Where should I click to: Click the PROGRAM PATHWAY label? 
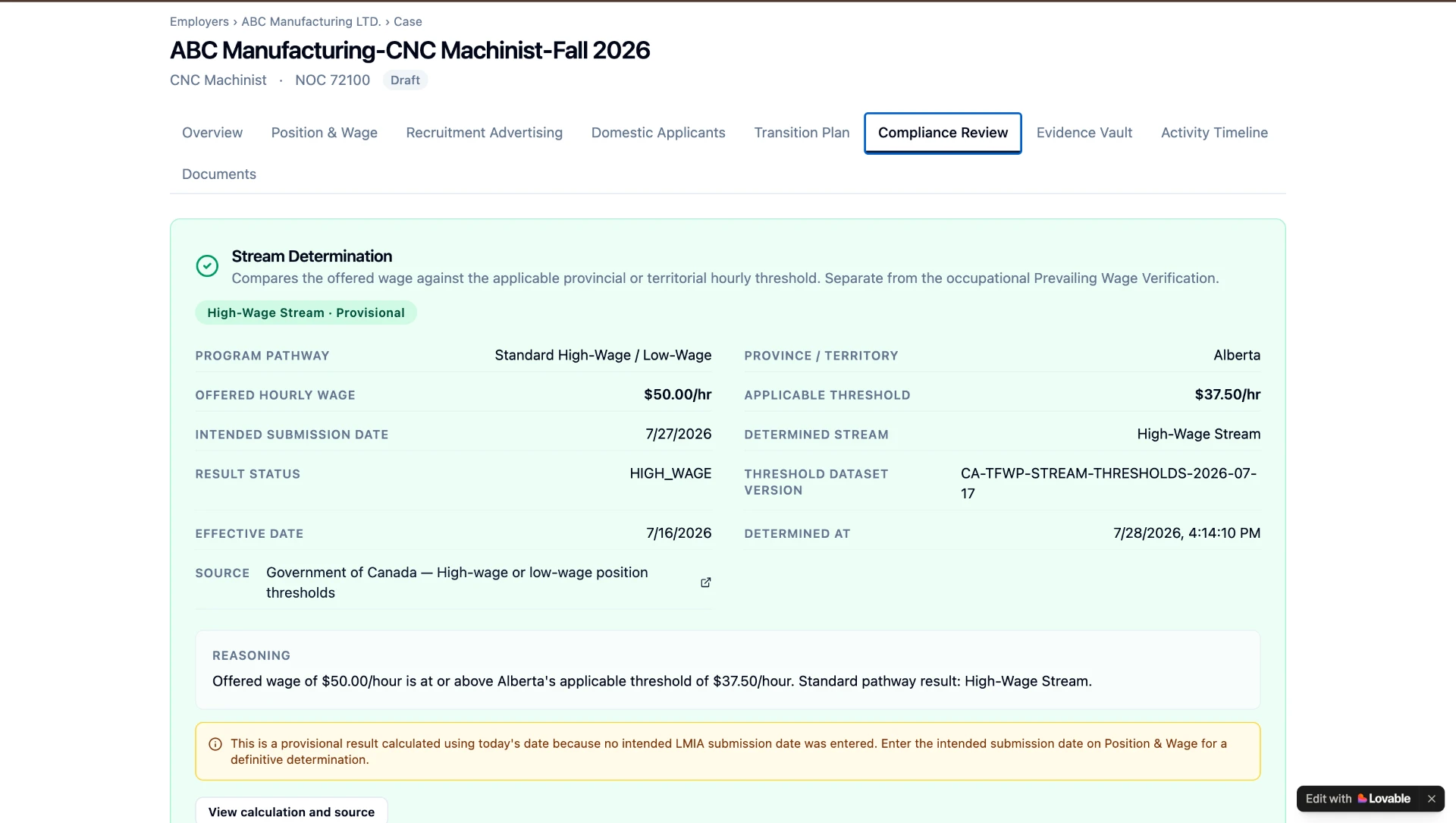click(x=262, y=356)
